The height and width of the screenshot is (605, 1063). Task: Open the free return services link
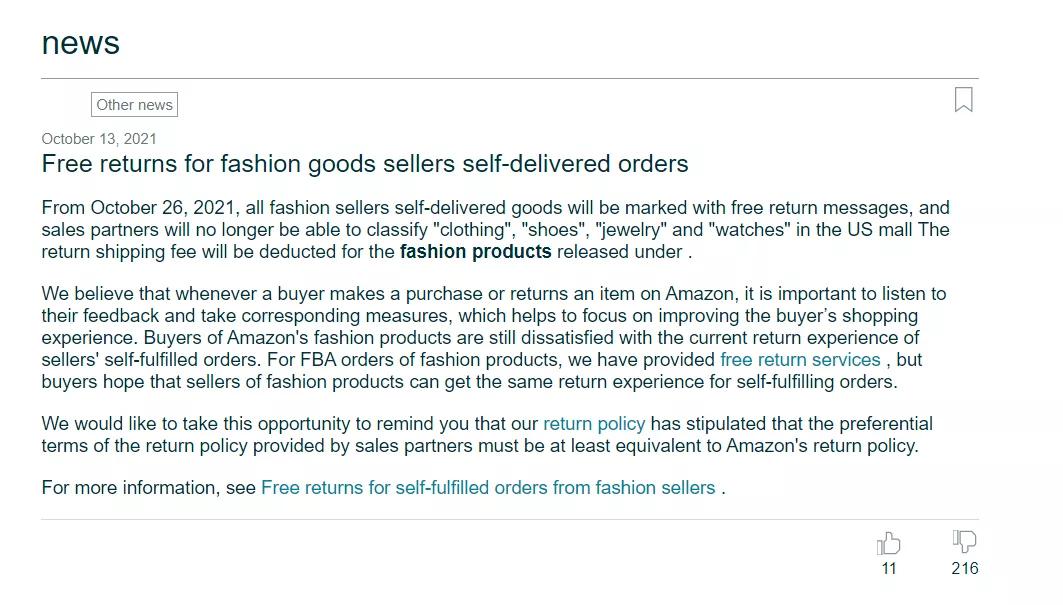[x=800, y=359]
